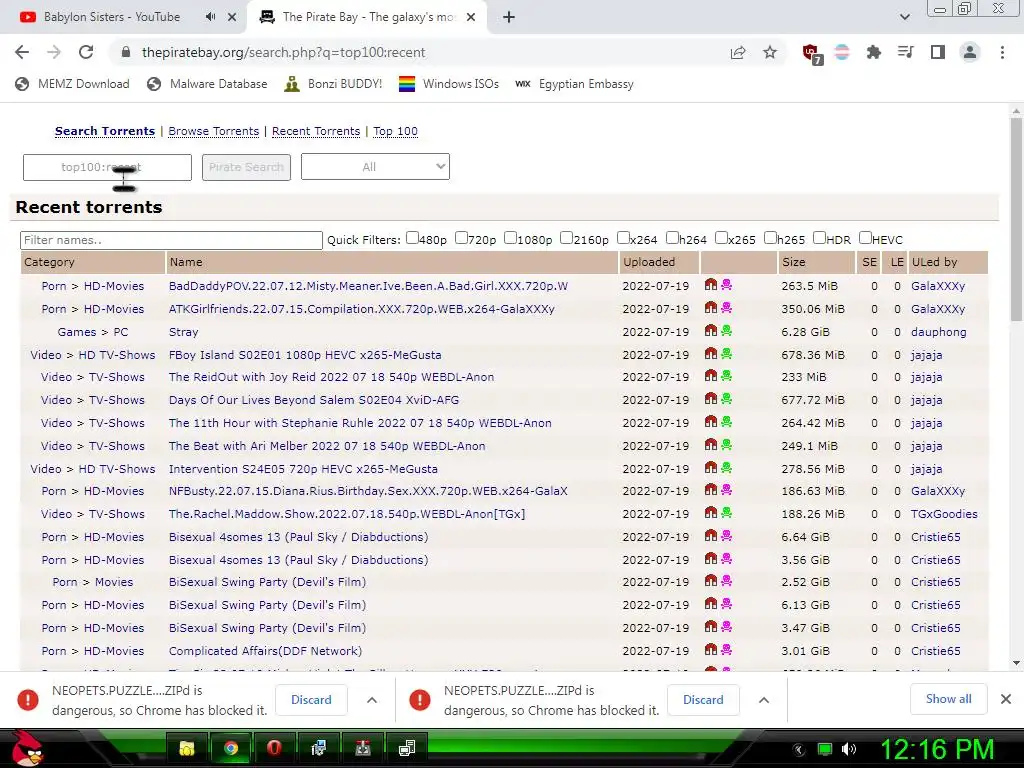Image resolution: width=1024 pixels, height=768 pixels.
Task: Click the share page icon in address bar
Action: click(x=738, y=52)
